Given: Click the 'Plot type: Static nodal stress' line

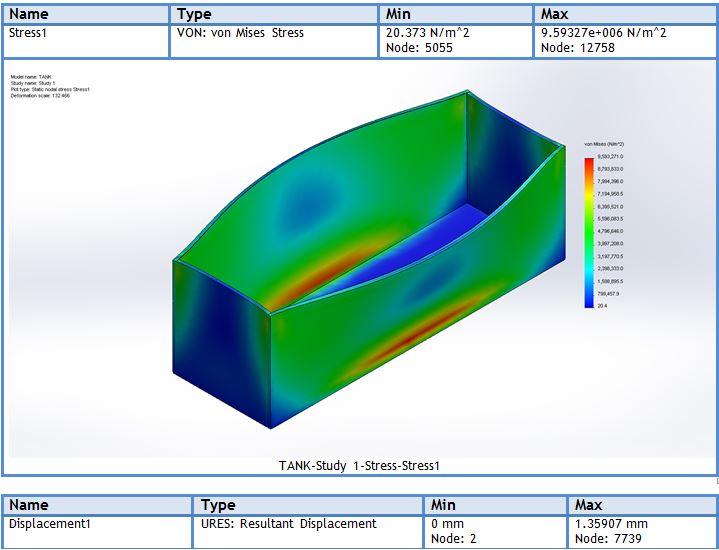Looking at the screenshot, I should (x=50, y=89).
